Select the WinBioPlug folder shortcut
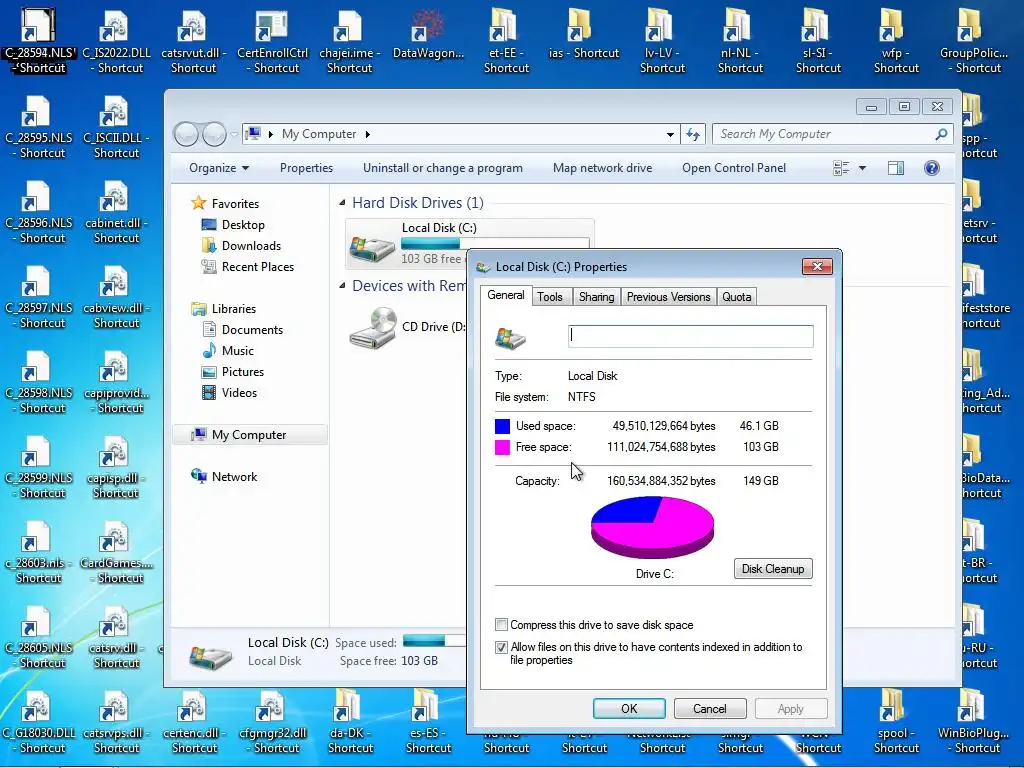1024x768 pixels. pyautogui.click(x=974, y=721)
